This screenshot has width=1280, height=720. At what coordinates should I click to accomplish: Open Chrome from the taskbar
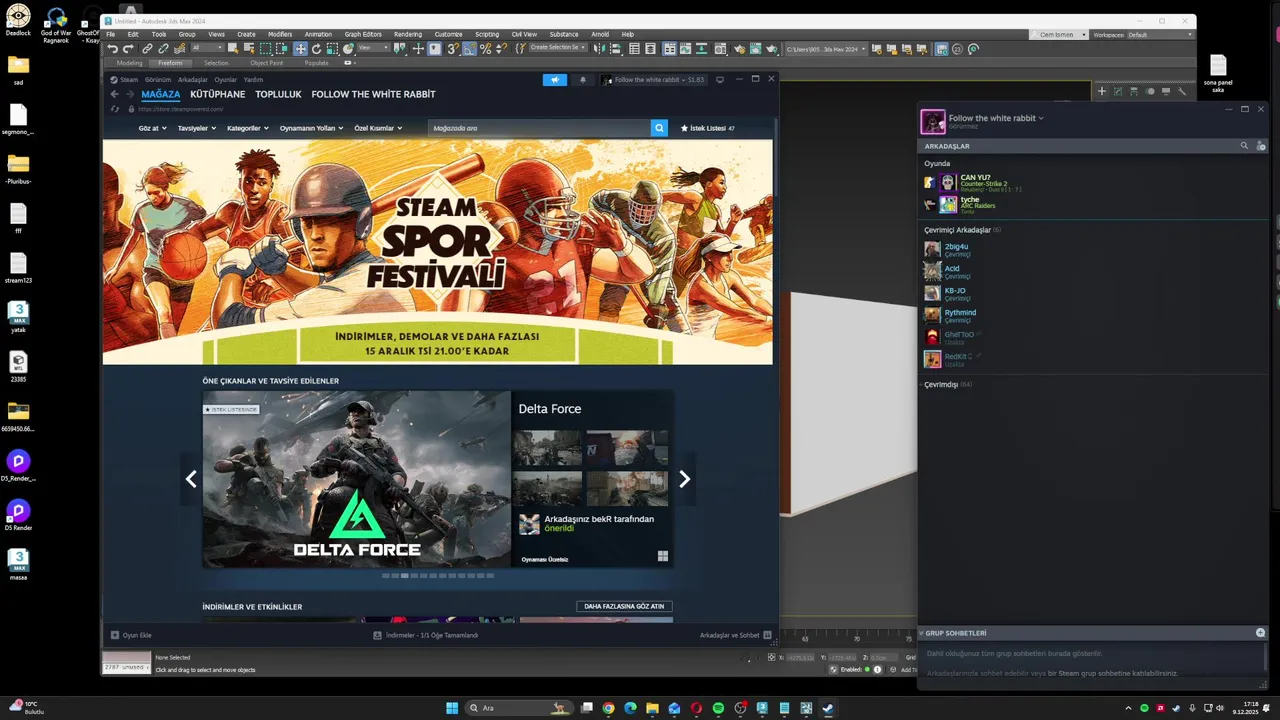(x=608, y=708)
